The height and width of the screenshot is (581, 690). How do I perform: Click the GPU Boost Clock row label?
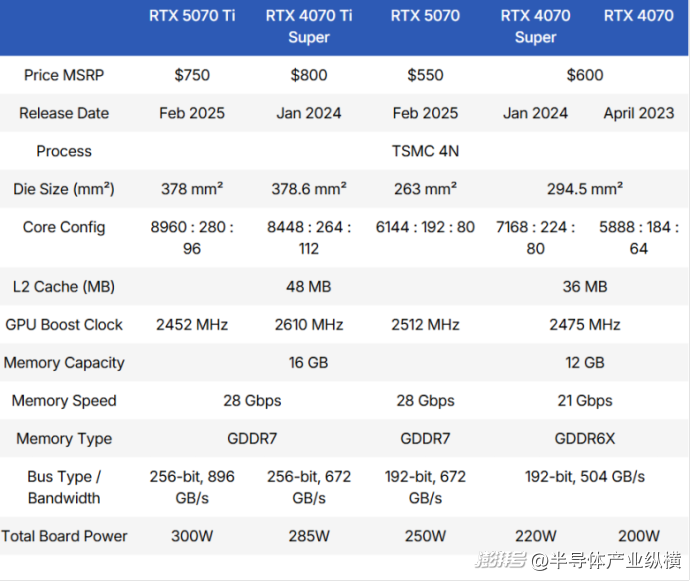(x=64, y=325)
